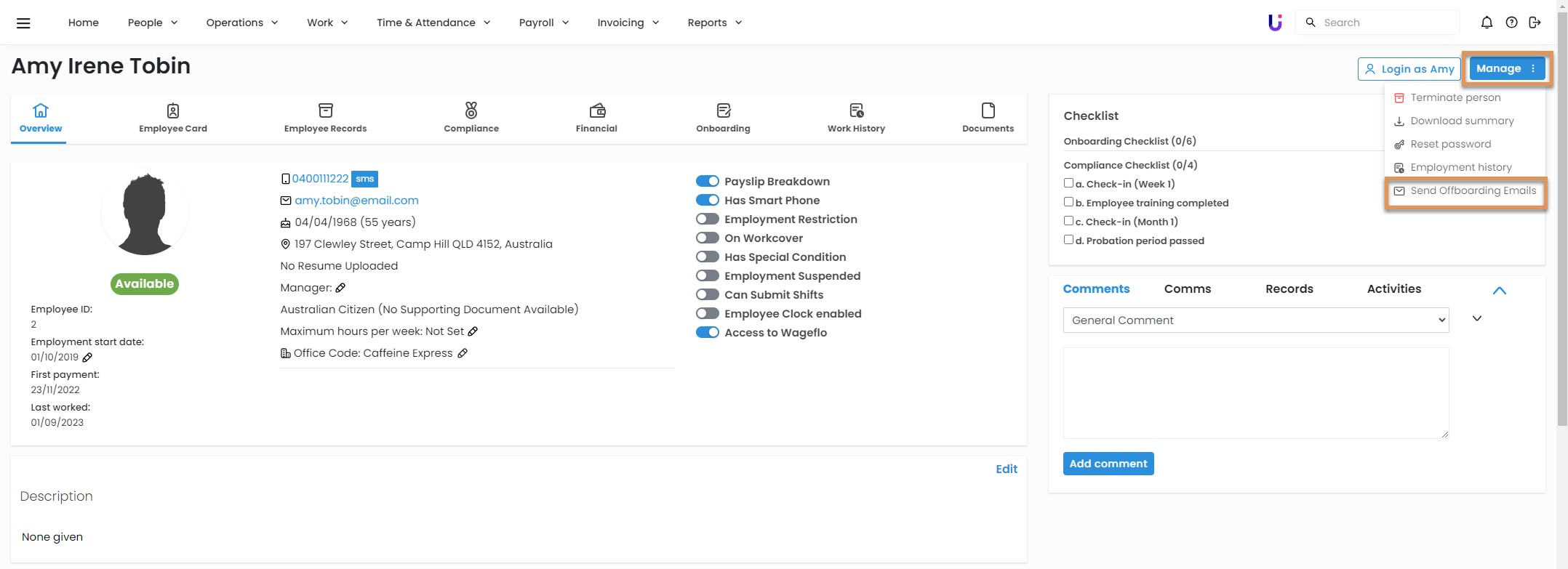Collapse the comments panel with up chevron

(x=1499, y=291)
